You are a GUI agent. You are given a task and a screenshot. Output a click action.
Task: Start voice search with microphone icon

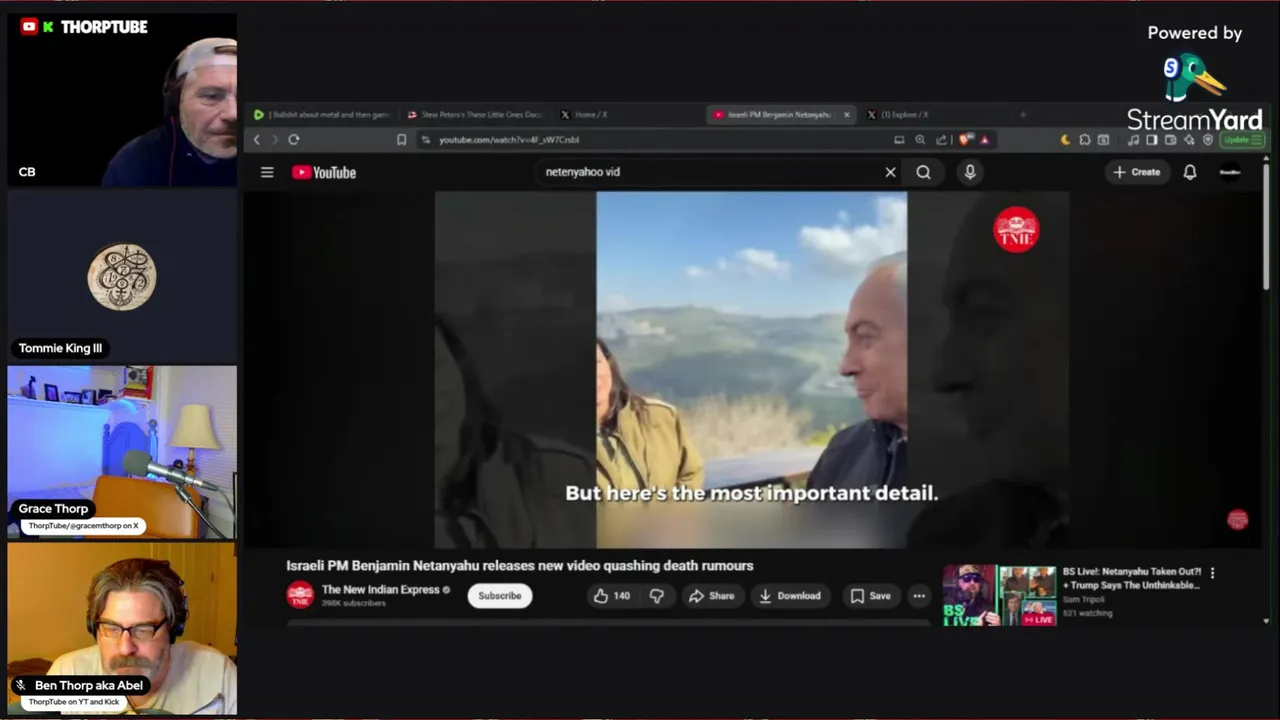point(969,172)
